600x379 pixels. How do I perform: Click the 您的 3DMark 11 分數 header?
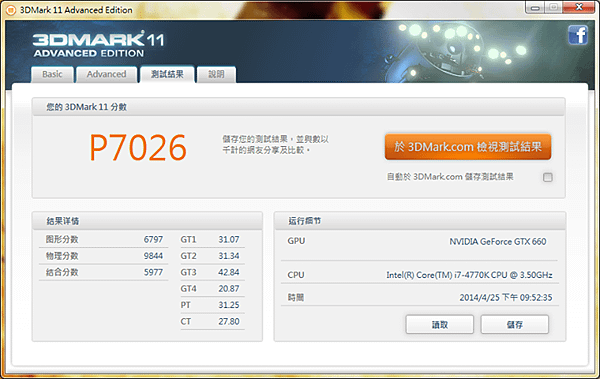pos(298,107)
